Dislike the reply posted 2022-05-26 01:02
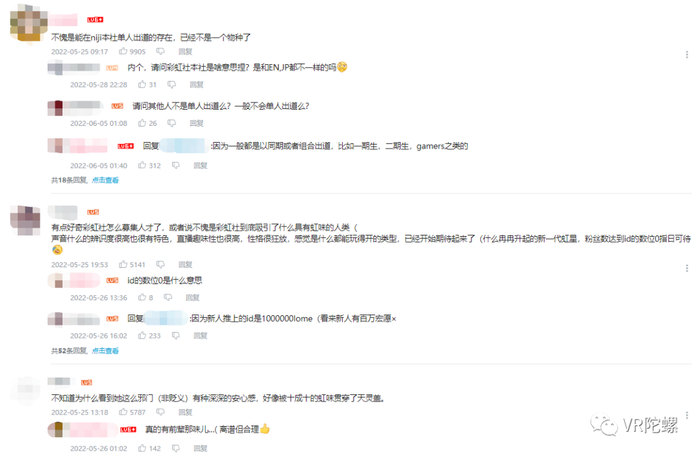700x456 pixels. pos(176,448)
